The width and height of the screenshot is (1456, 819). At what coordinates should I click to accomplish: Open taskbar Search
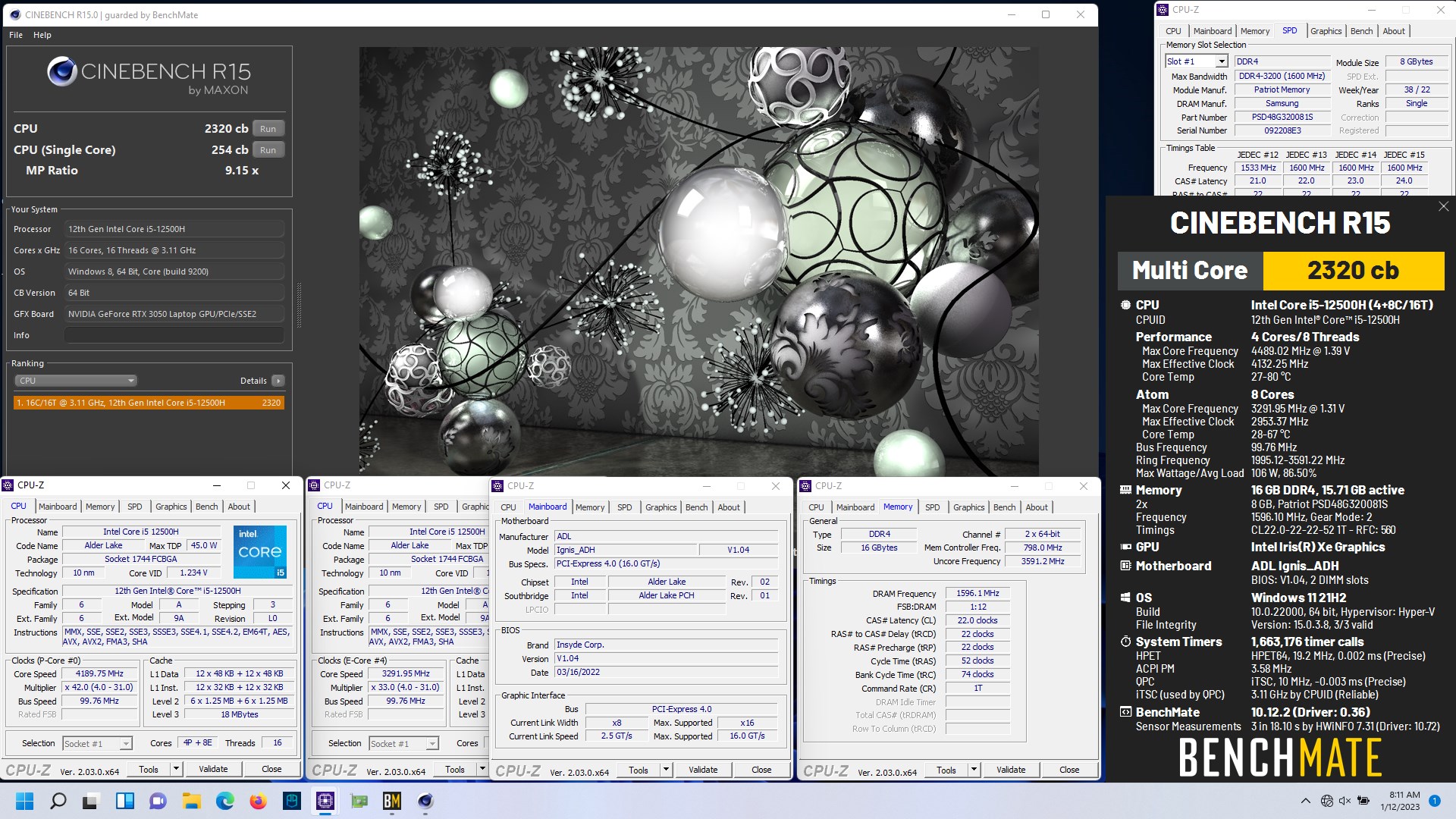[58, 801]
